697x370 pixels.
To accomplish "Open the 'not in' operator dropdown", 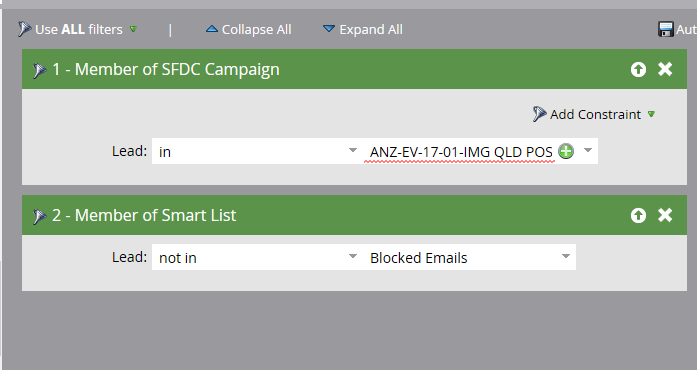I will 353,256.
